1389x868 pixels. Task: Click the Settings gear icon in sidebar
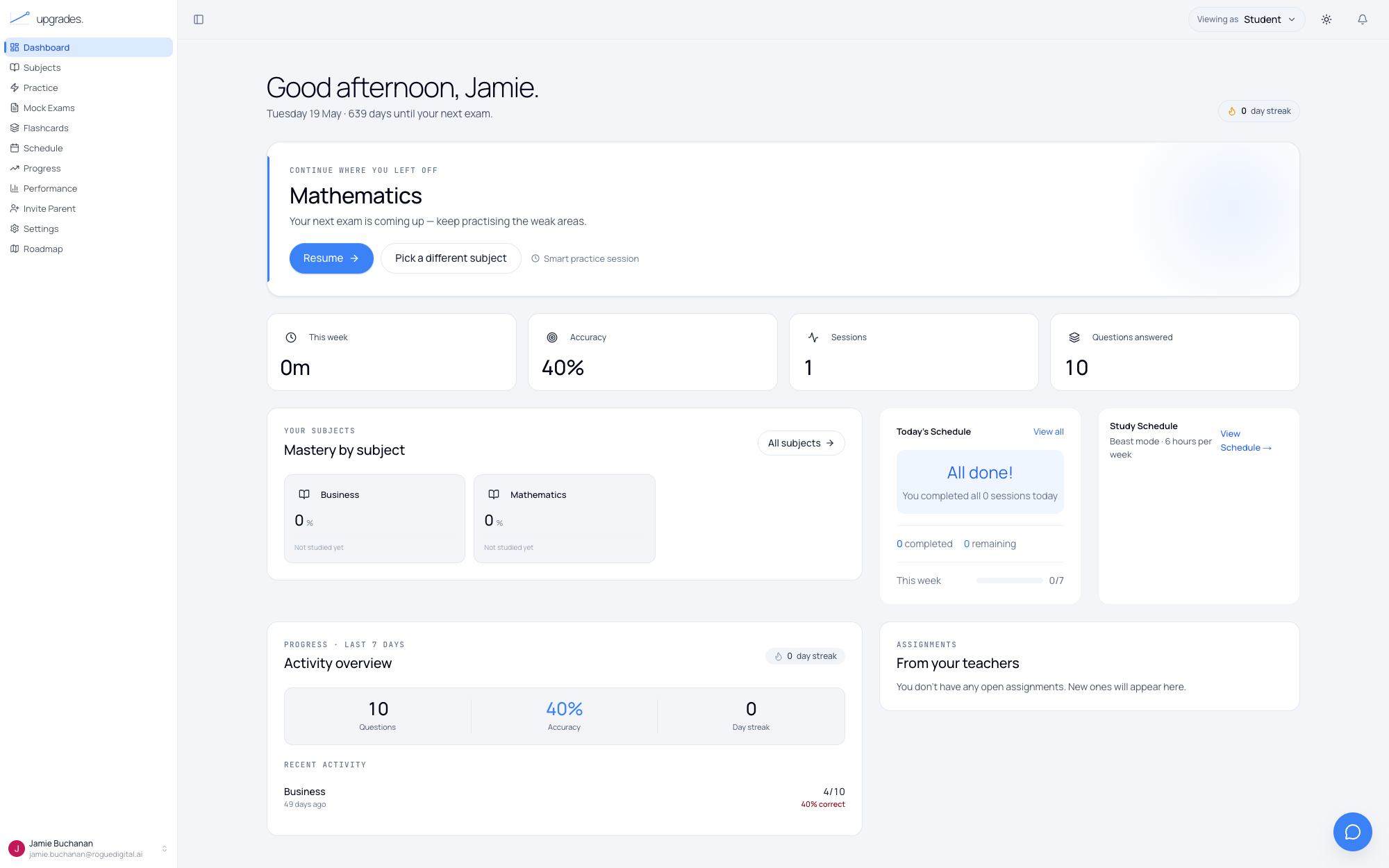[x=15, y=228]
